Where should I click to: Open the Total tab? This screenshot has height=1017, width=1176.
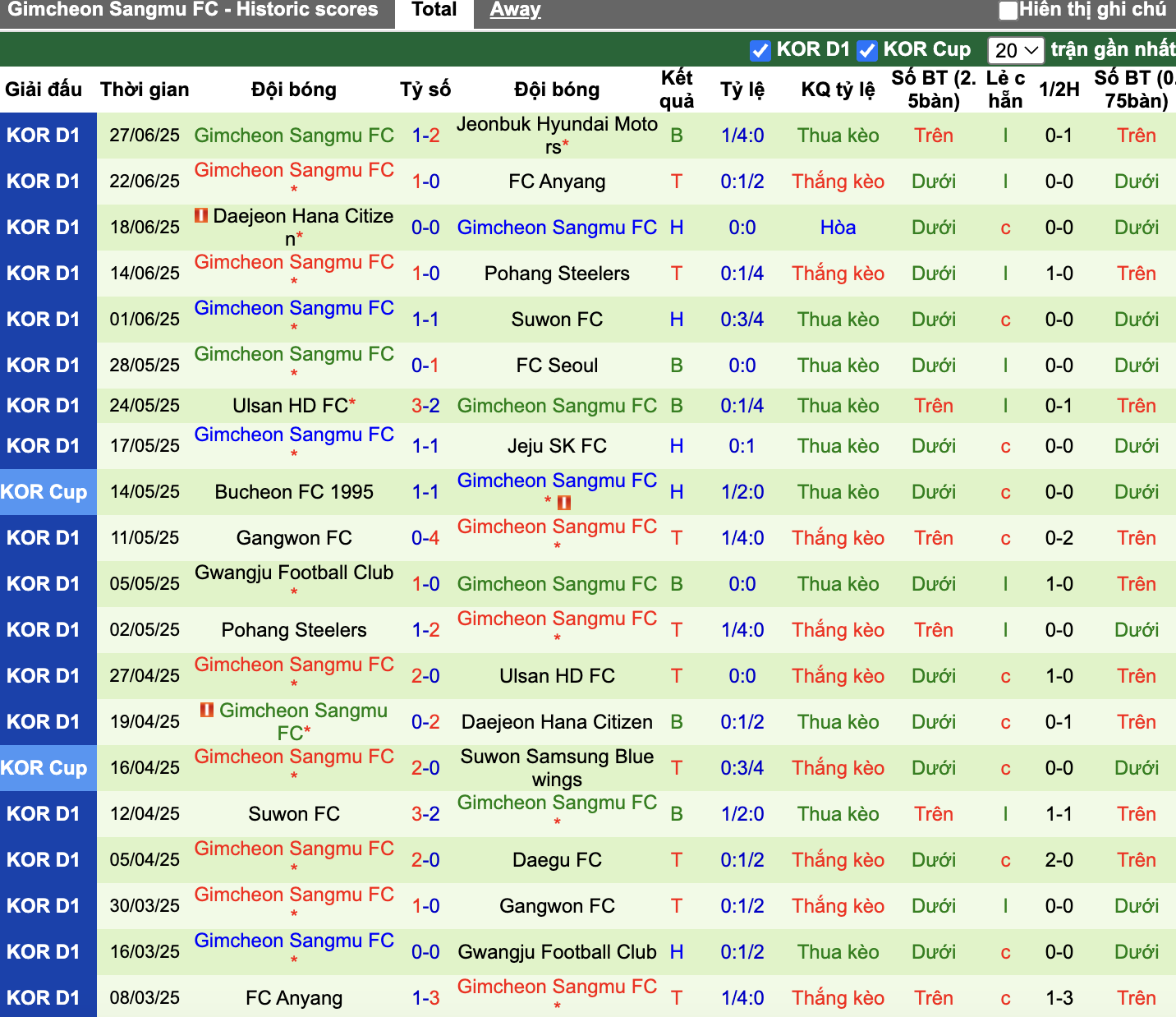tap(434, 11)
